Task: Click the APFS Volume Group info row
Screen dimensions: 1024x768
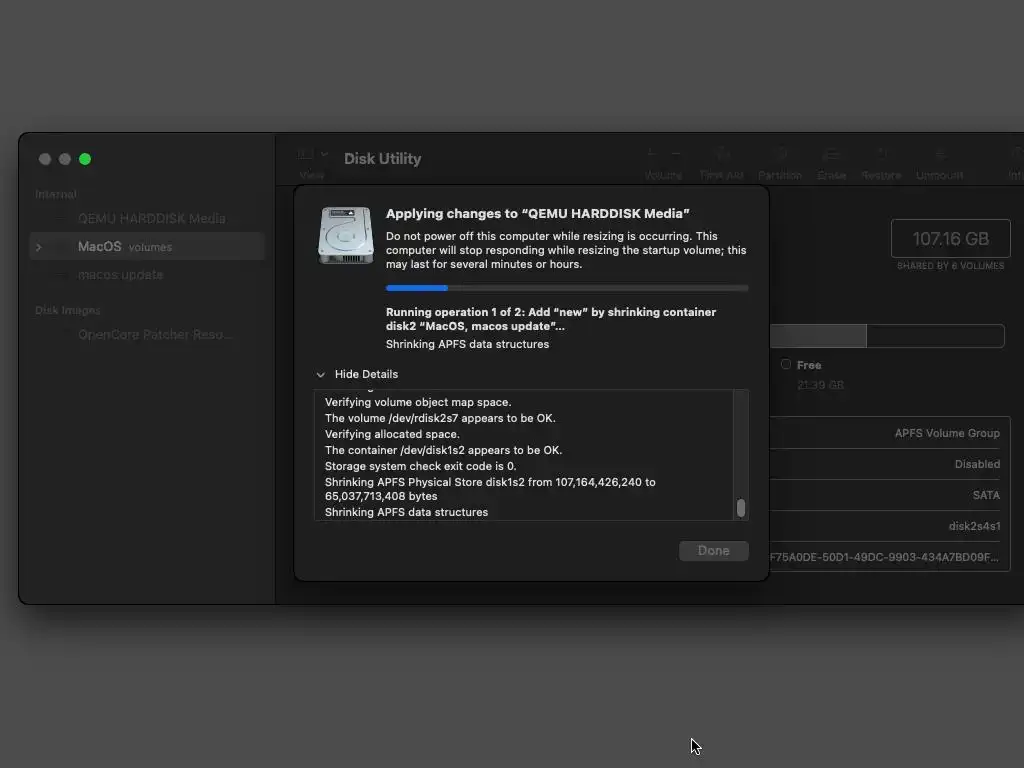Action: [885, 433]
